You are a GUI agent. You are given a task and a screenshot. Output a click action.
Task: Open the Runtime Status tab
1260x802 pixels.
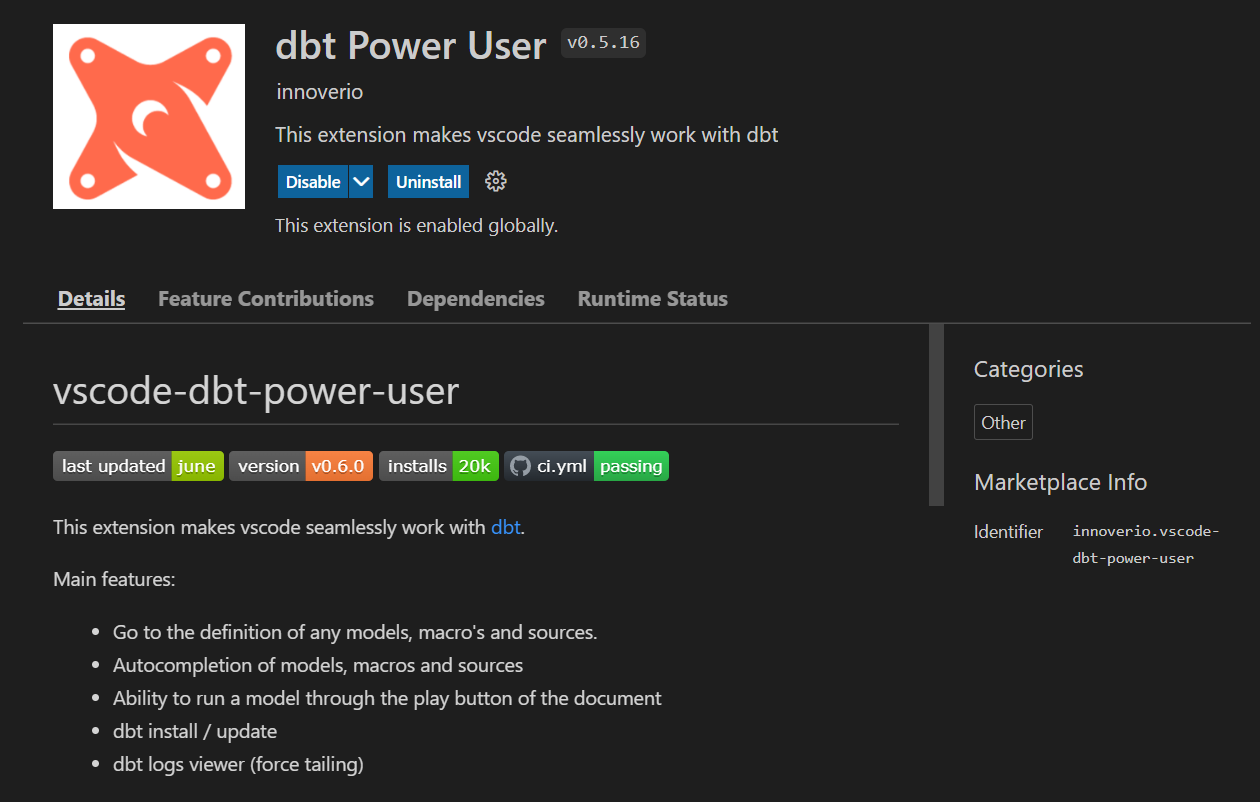[653, 299]
